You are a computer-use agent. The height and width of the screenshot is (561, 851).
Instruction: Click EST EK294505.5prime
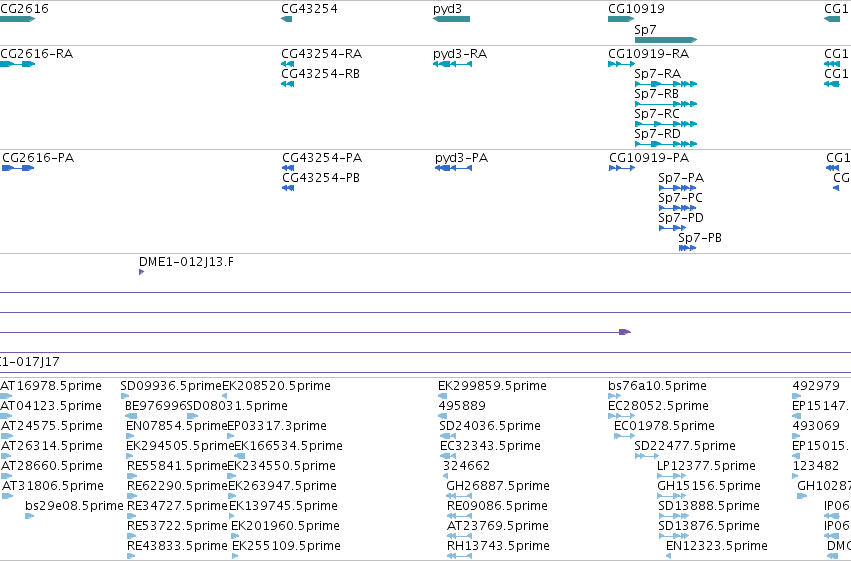coord(180,446)
